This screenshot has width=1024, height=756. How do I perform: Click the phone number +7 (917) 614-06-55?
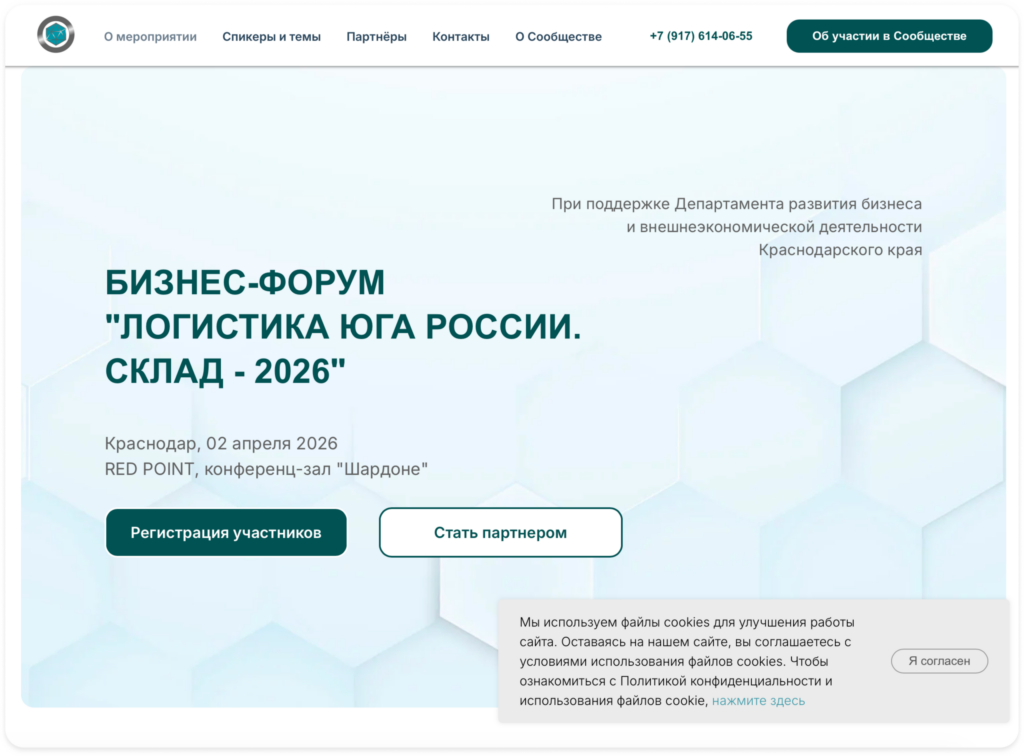701,36
